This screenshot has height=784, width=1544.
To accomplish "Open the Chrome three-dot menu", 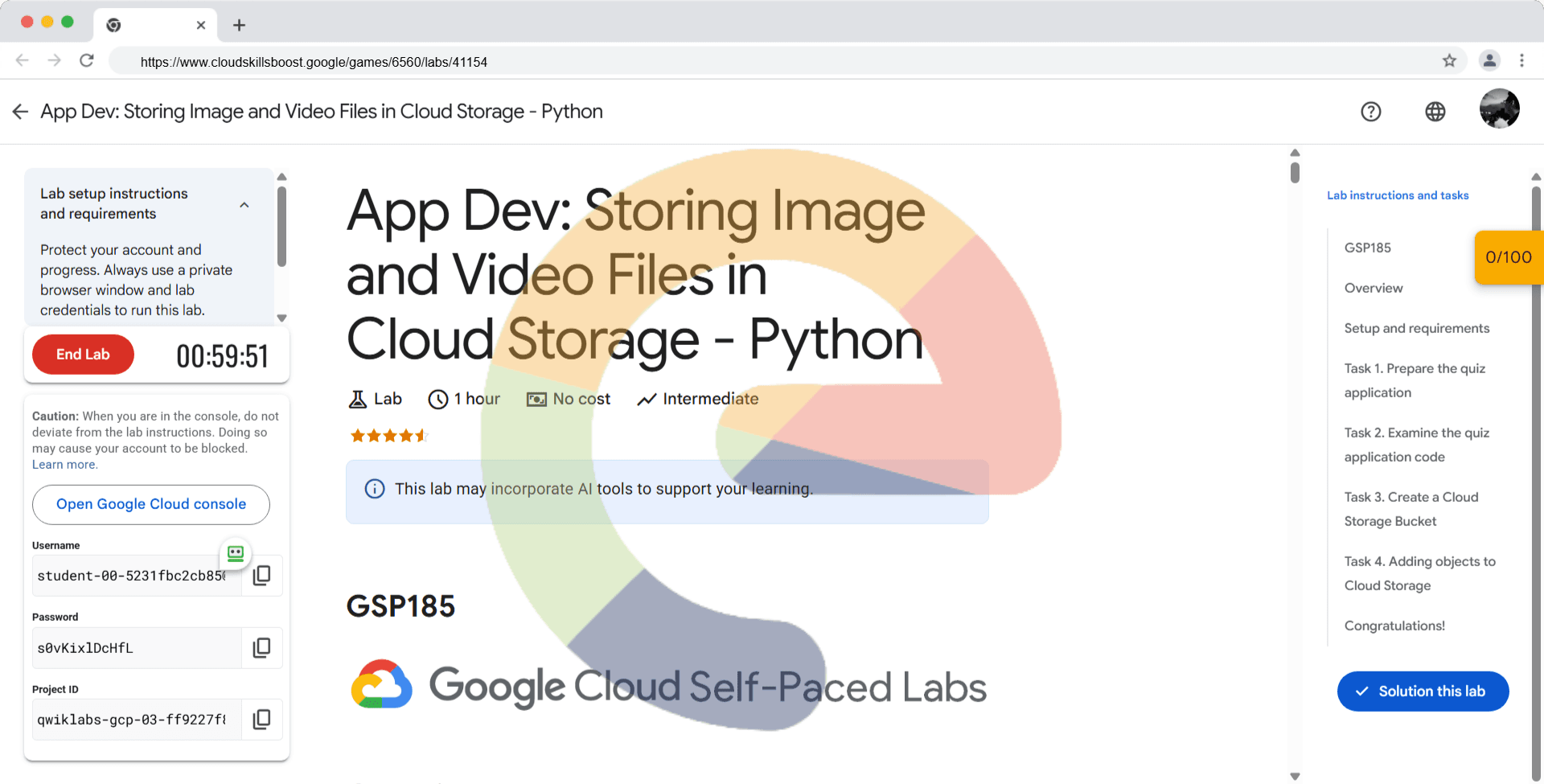I will 1521,60.
